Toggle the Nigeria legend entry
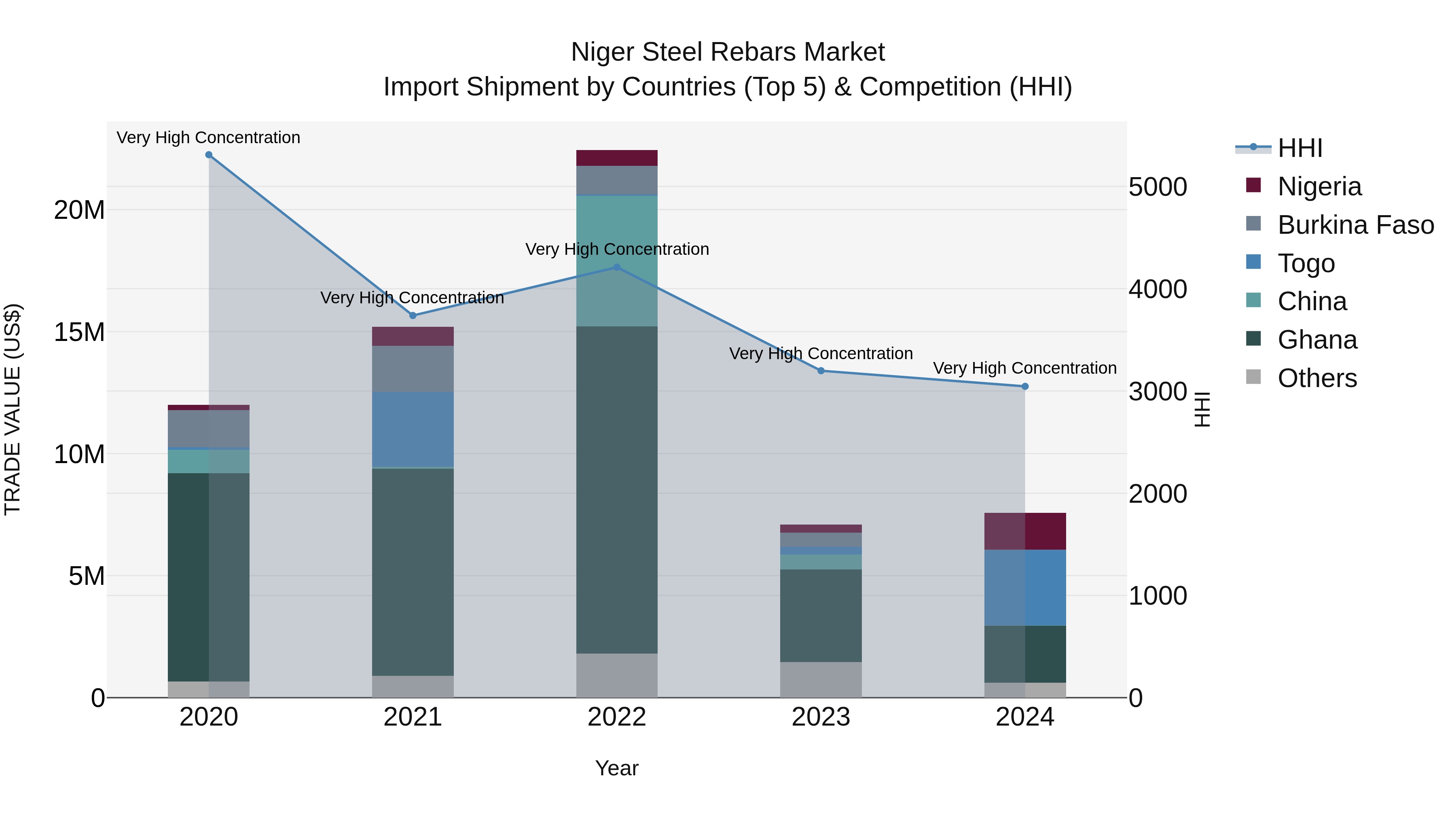 coord(1304,186)
